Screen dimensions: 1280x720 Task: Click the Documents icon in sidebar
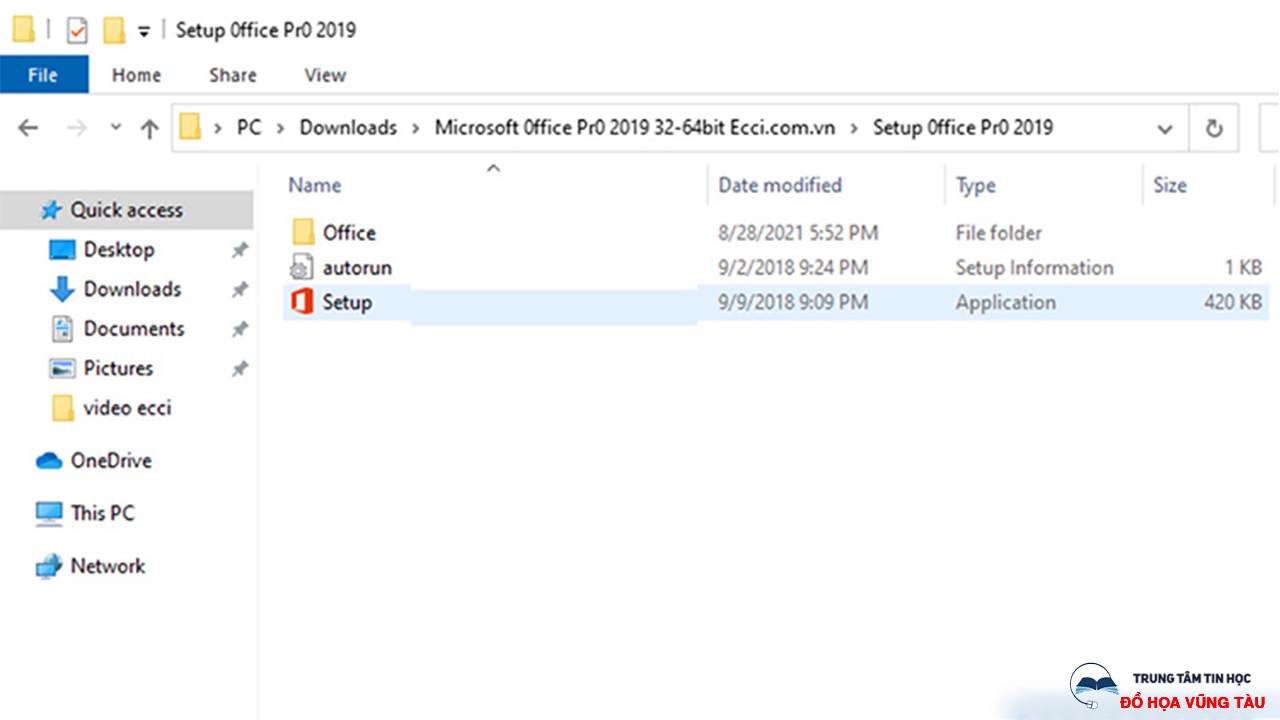point(62,328)
